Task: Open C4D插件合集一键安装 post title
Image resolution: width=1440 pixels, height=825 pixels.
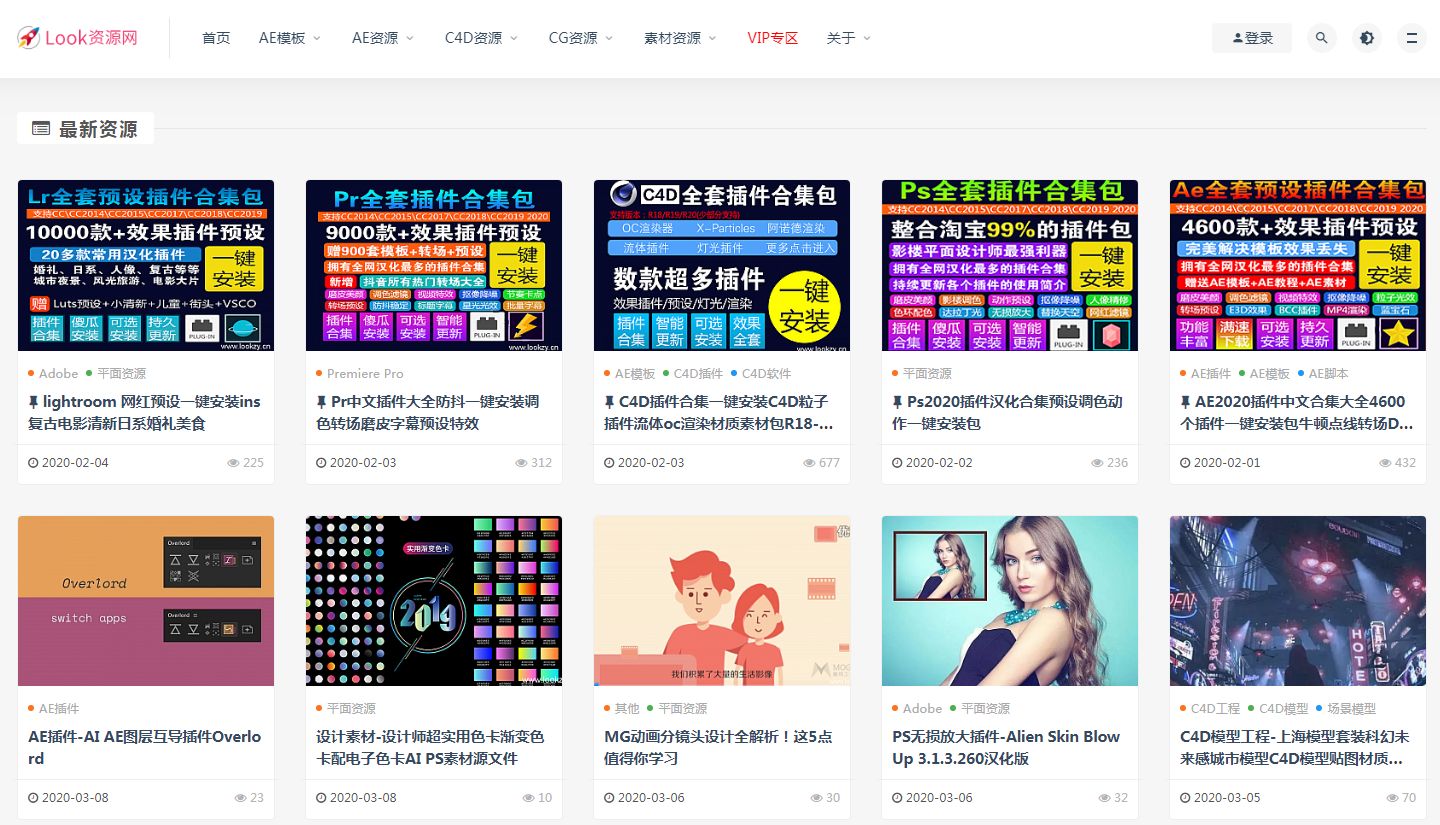Action: click(x=719, y=412)
